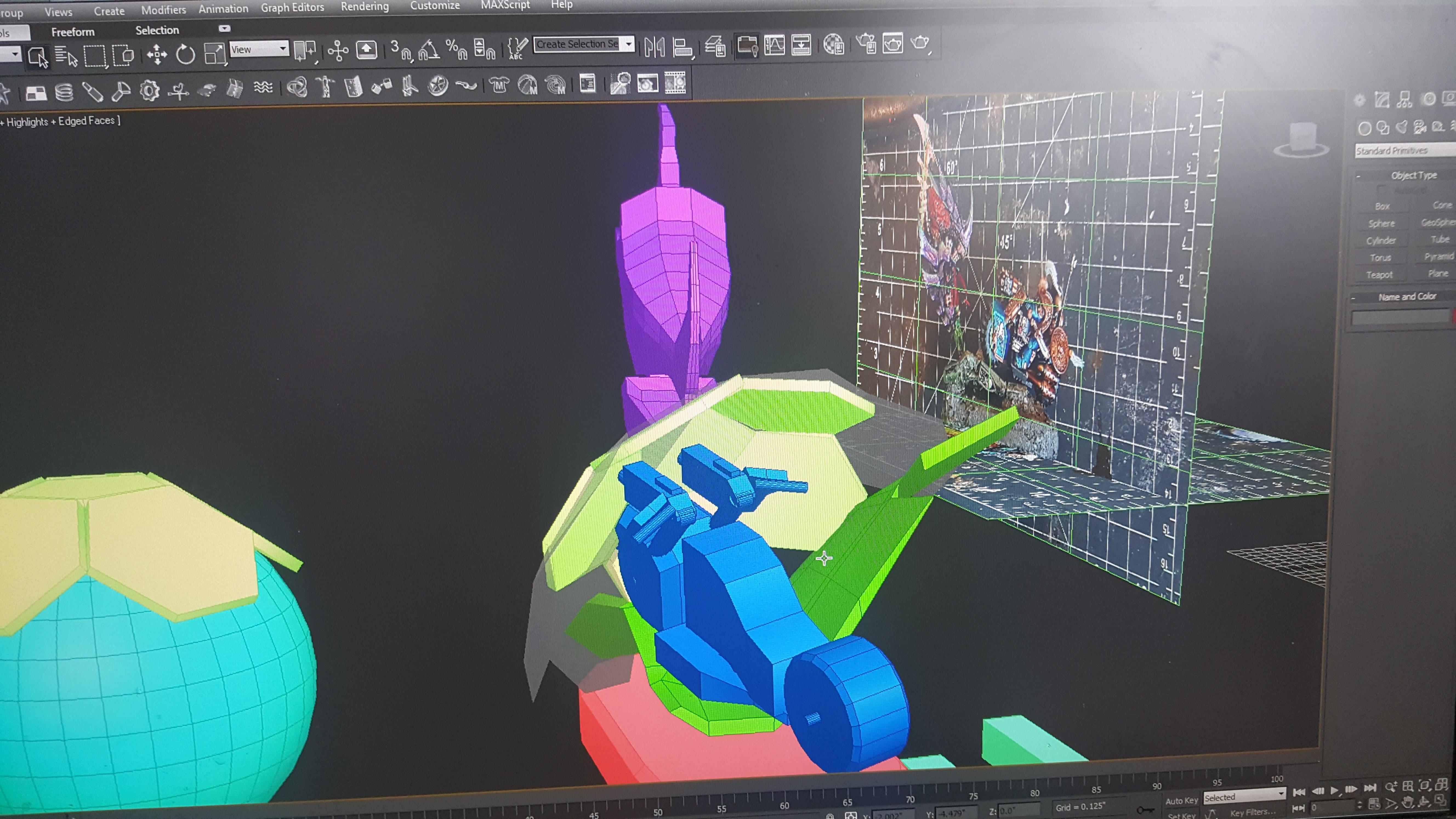Open the Modifiers menu
Screen dimensions: 1456x819
pos(163,10)
